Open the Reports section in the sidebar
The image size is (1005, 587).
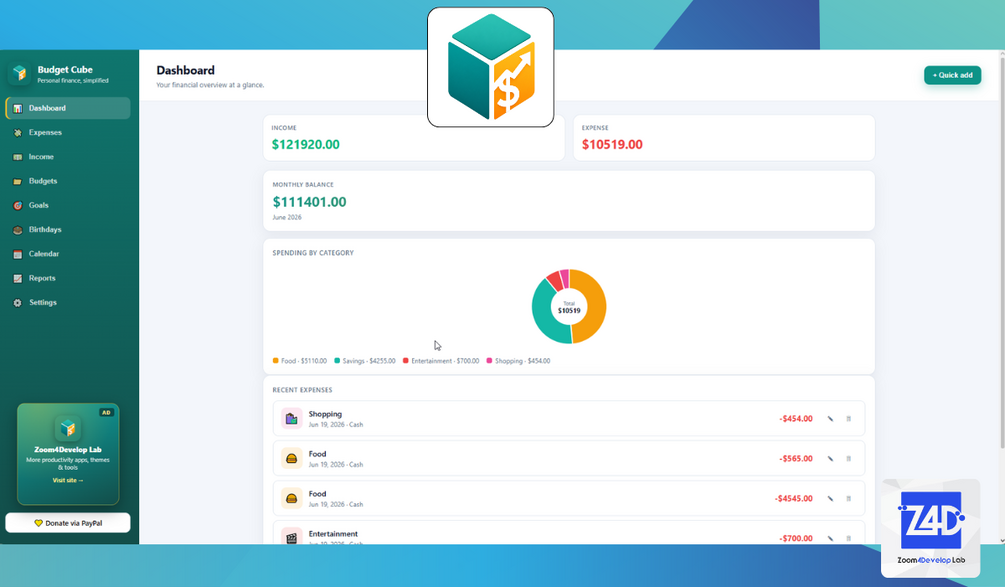tap(68, 278)
